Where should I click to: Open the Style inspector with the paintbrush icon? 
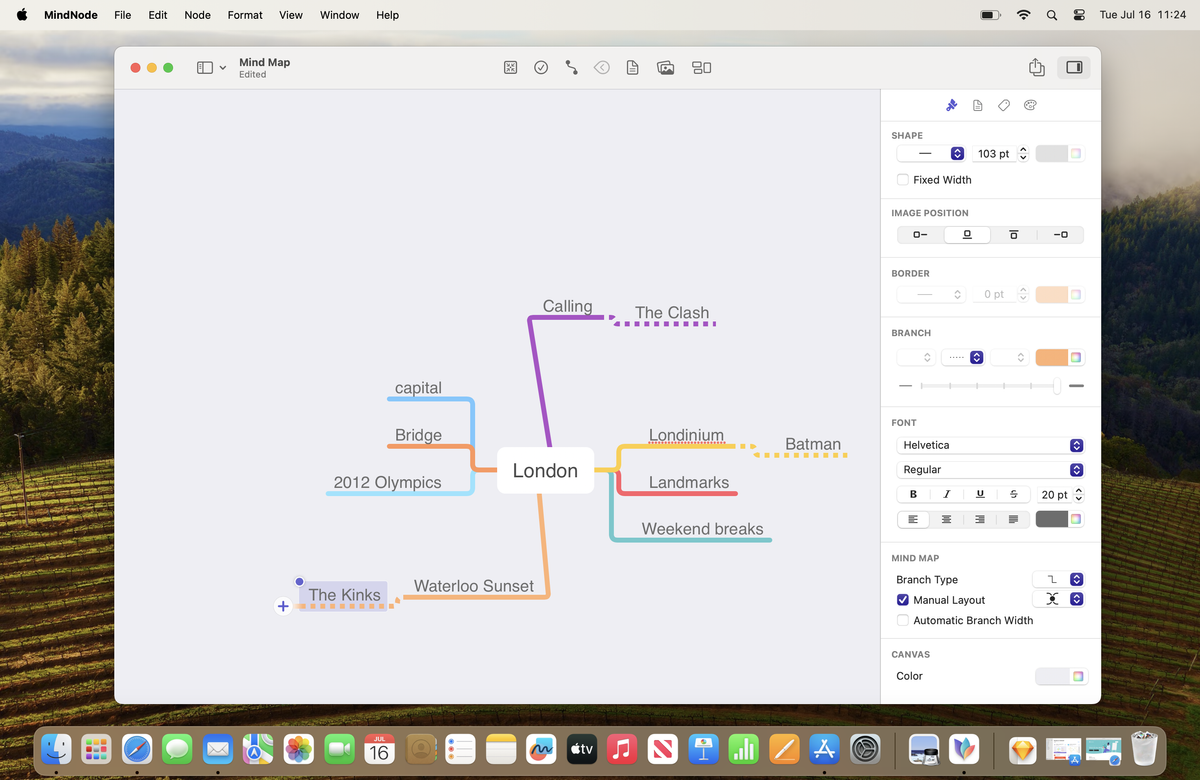(x=951, y=105)
